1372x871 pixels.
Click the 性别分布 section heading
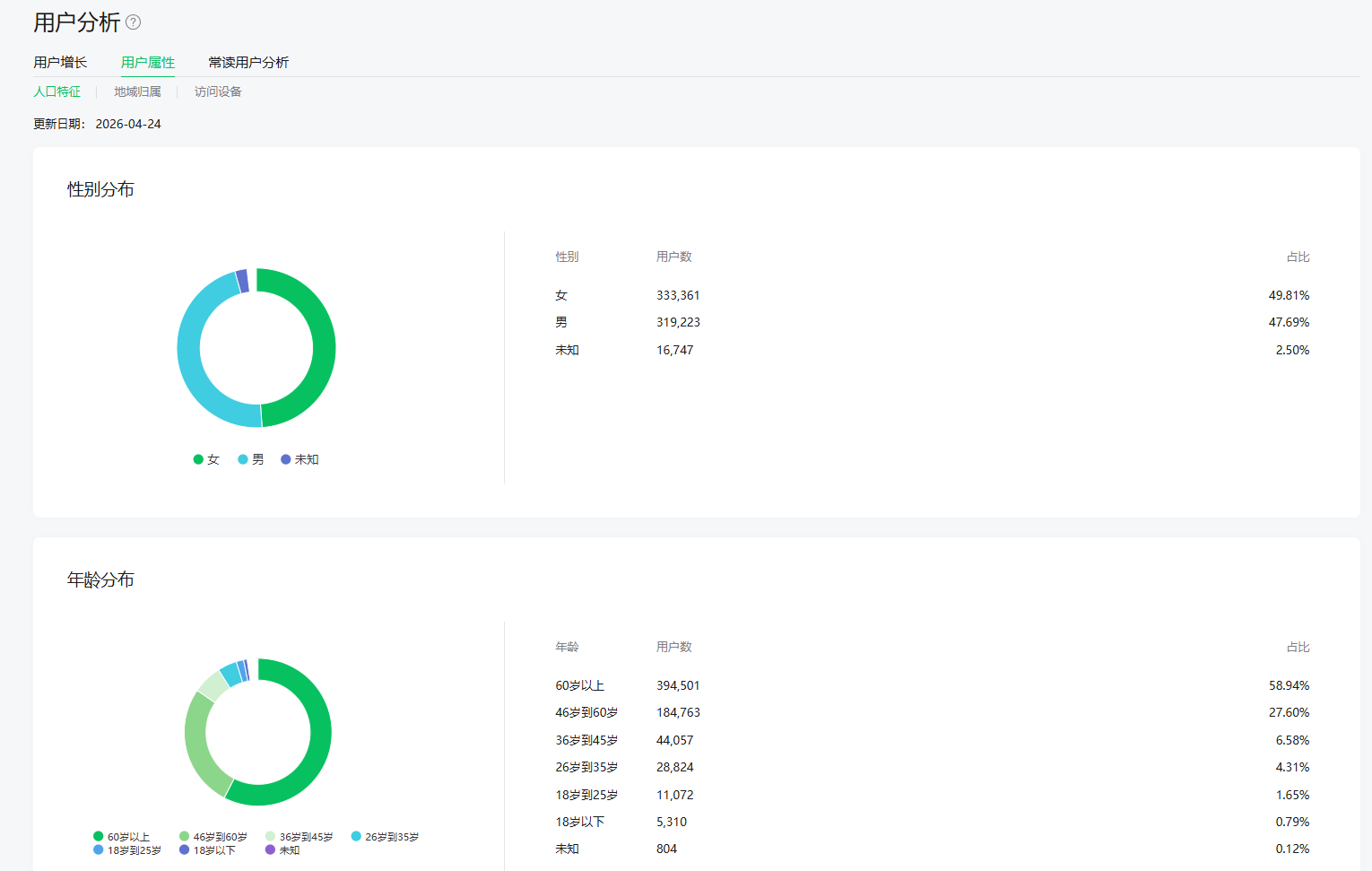pyautogui.click(x=100, y=189)
